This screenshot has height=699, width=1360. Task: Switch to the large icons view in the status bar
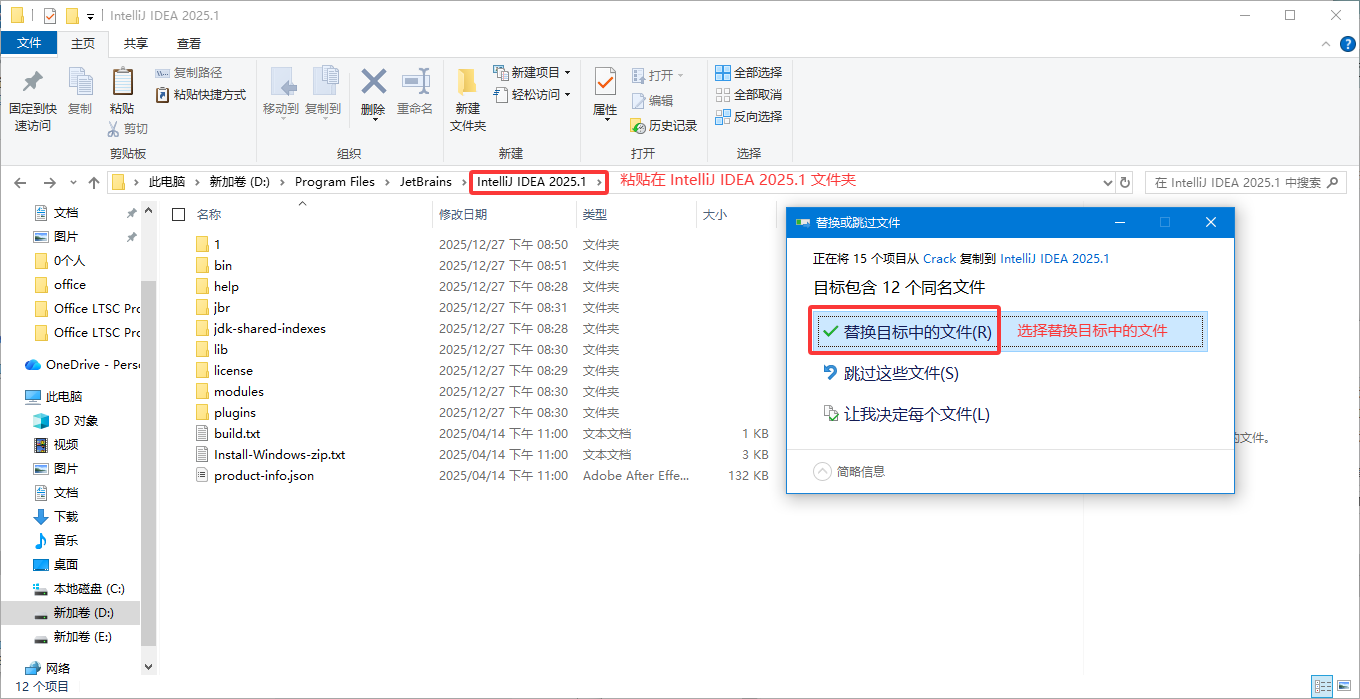pyautogui.click(x=1344, y=687)
